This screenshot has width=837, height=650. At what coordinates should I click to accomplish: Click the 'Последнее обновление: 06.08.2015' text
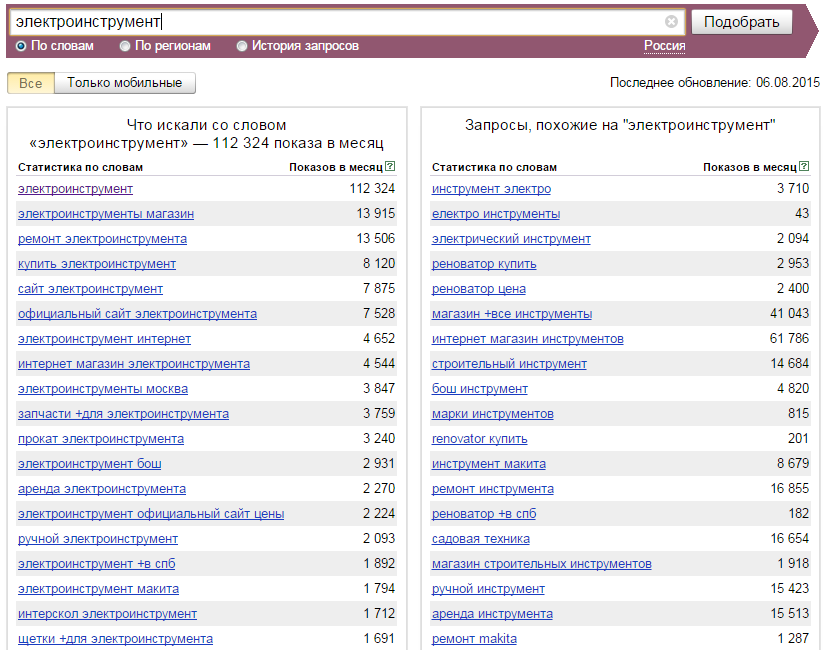[715, 83]
